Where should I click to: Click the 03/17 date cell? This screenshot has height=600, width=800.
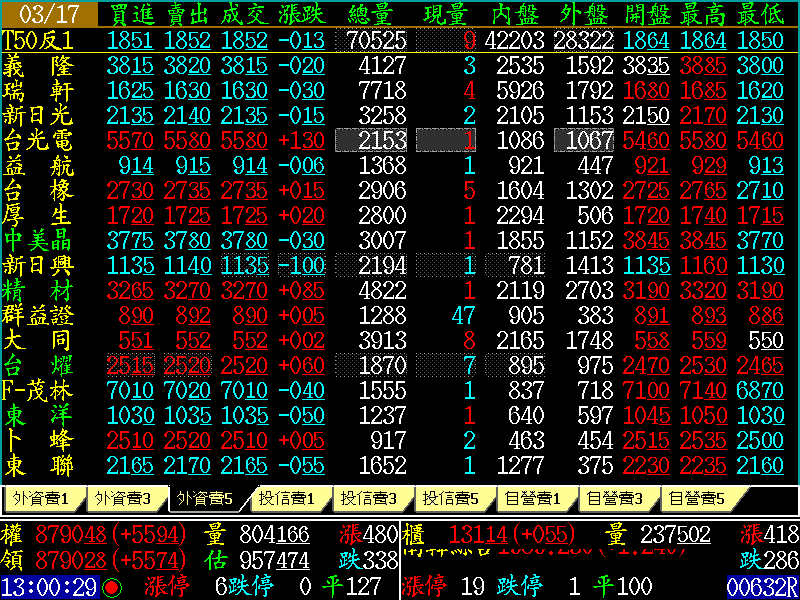[49, 14]
